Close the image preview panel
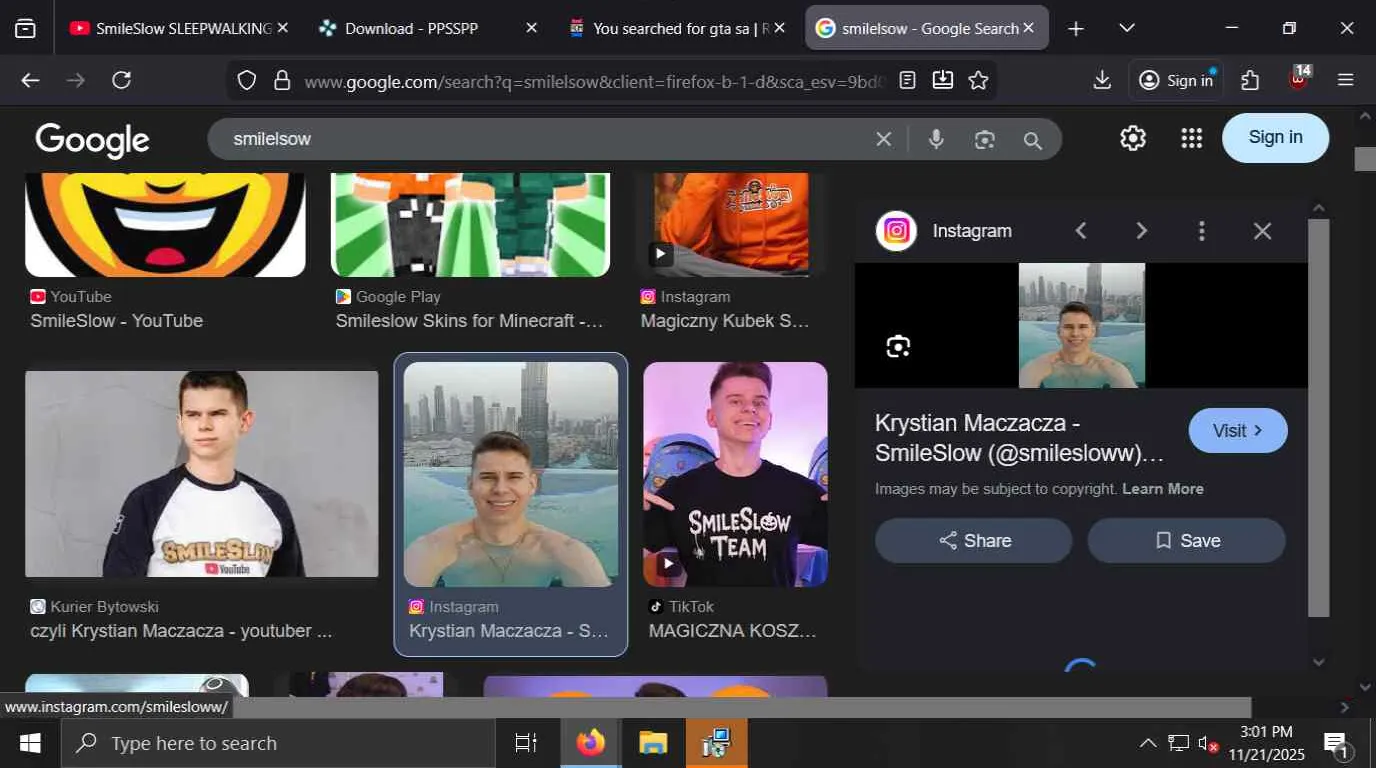 [x=1262, y=231]
